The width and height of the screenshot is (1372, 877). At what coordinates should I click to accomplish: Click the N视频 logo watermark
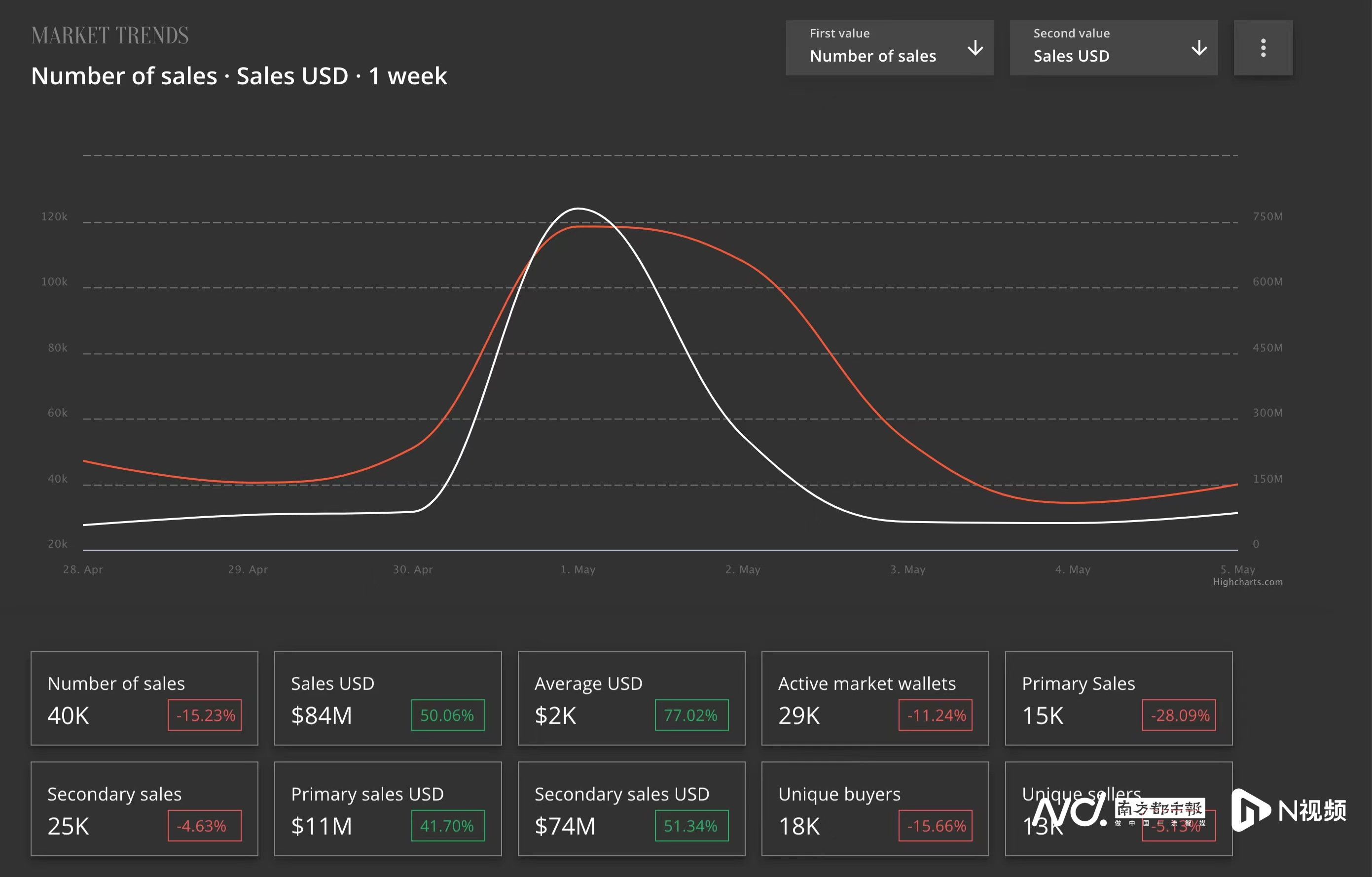click(1289, 810)
